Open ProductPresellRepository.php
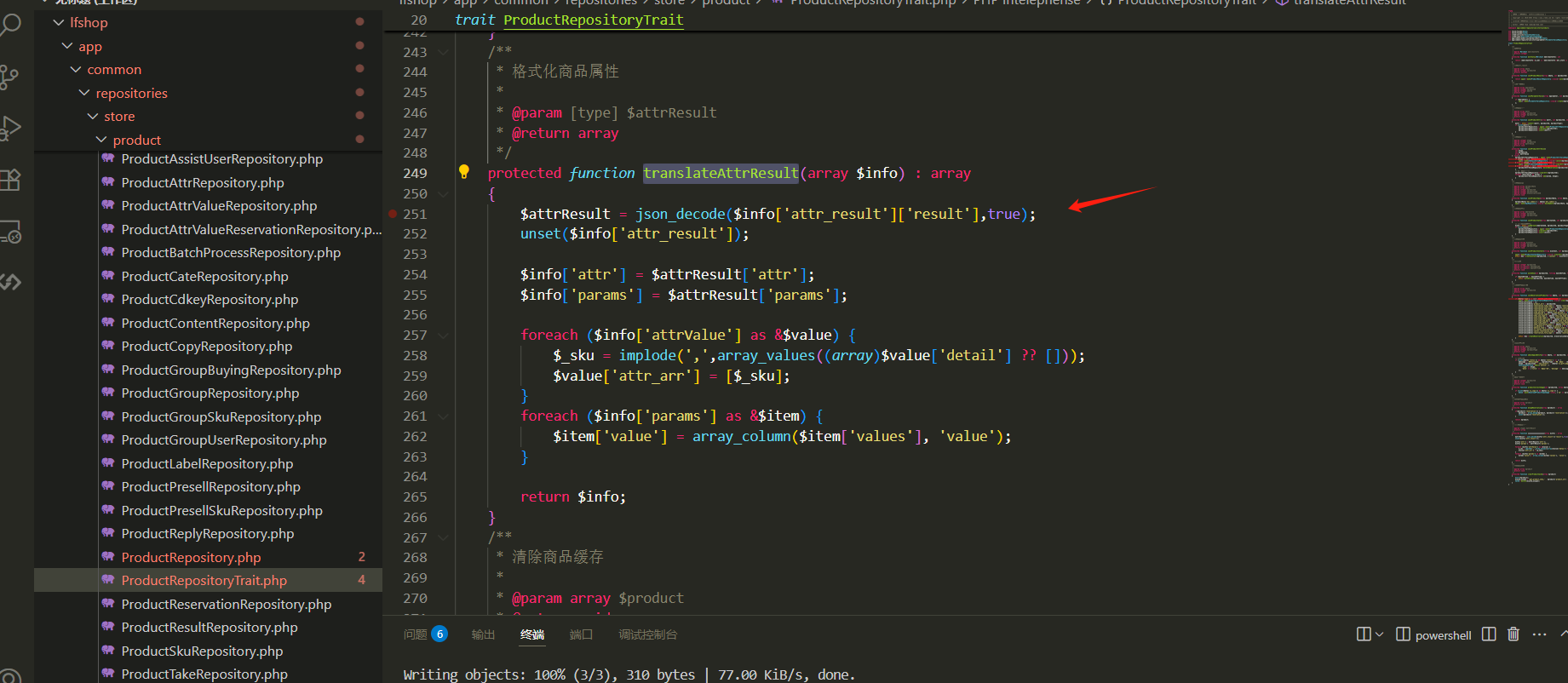 [210, 486]
